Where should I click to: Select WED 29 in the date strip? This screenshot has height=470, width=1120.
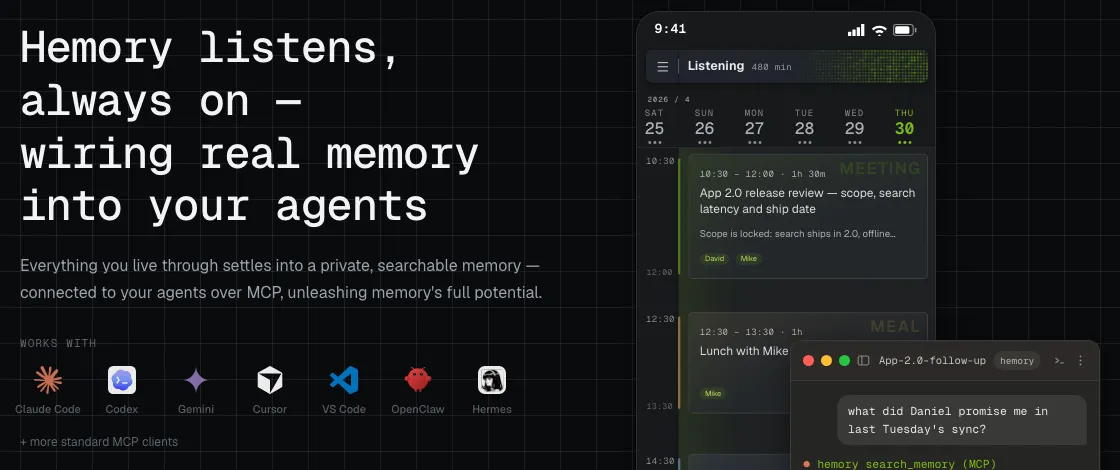tap(854, 126)
